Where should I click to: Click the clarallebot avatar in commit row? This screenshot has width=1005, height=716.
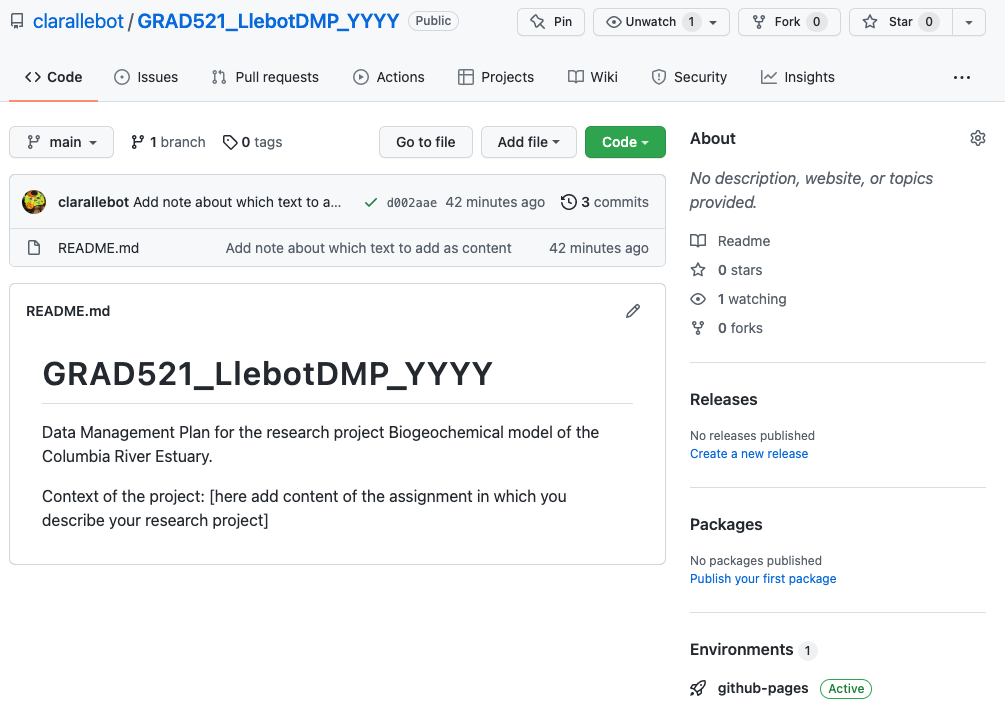tap(35, 202)
